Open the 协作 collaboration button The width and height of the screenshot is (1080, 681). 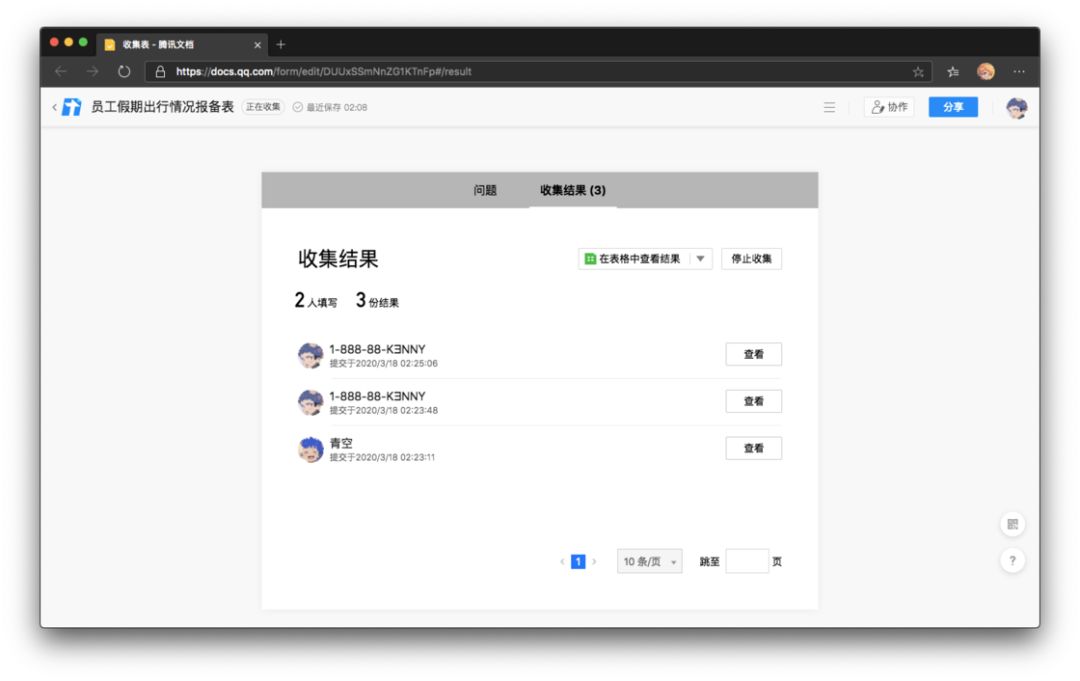tap(889, 107)
